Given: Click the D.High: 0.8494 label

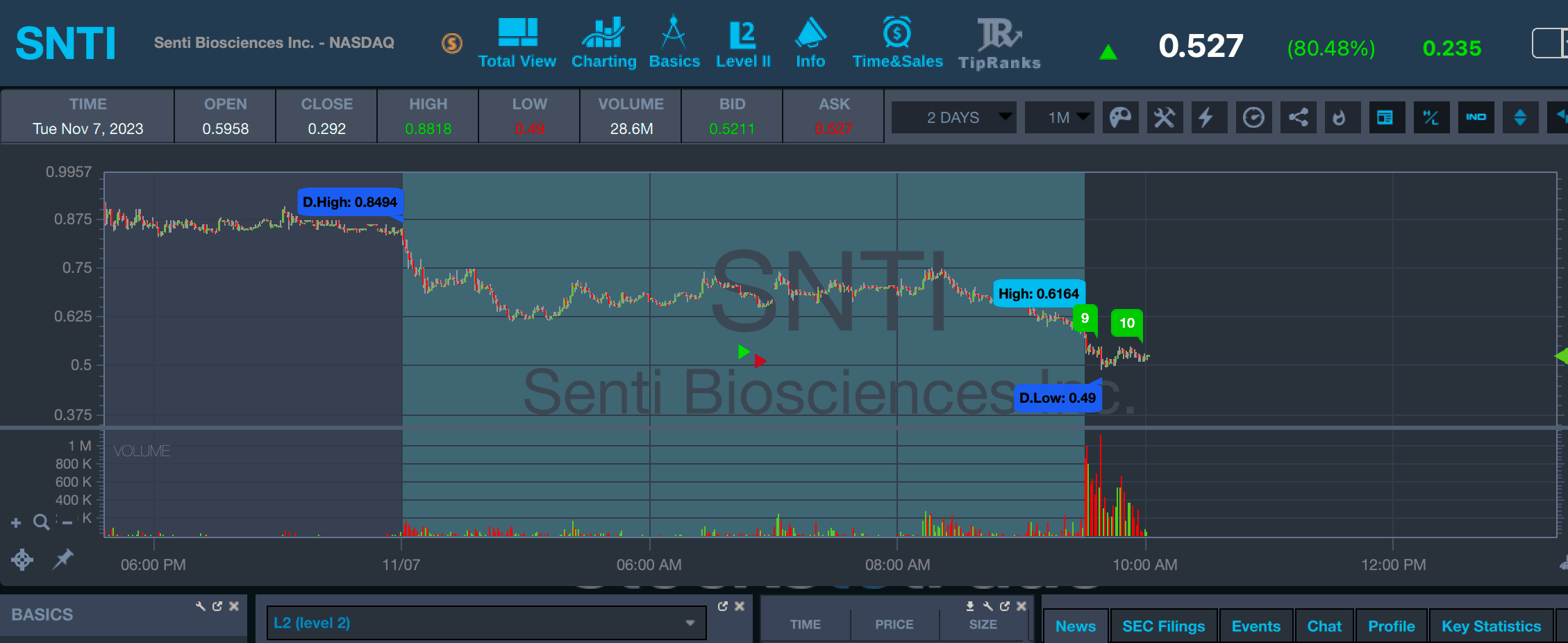Looking at the screenshot, I should click(350, 202).
